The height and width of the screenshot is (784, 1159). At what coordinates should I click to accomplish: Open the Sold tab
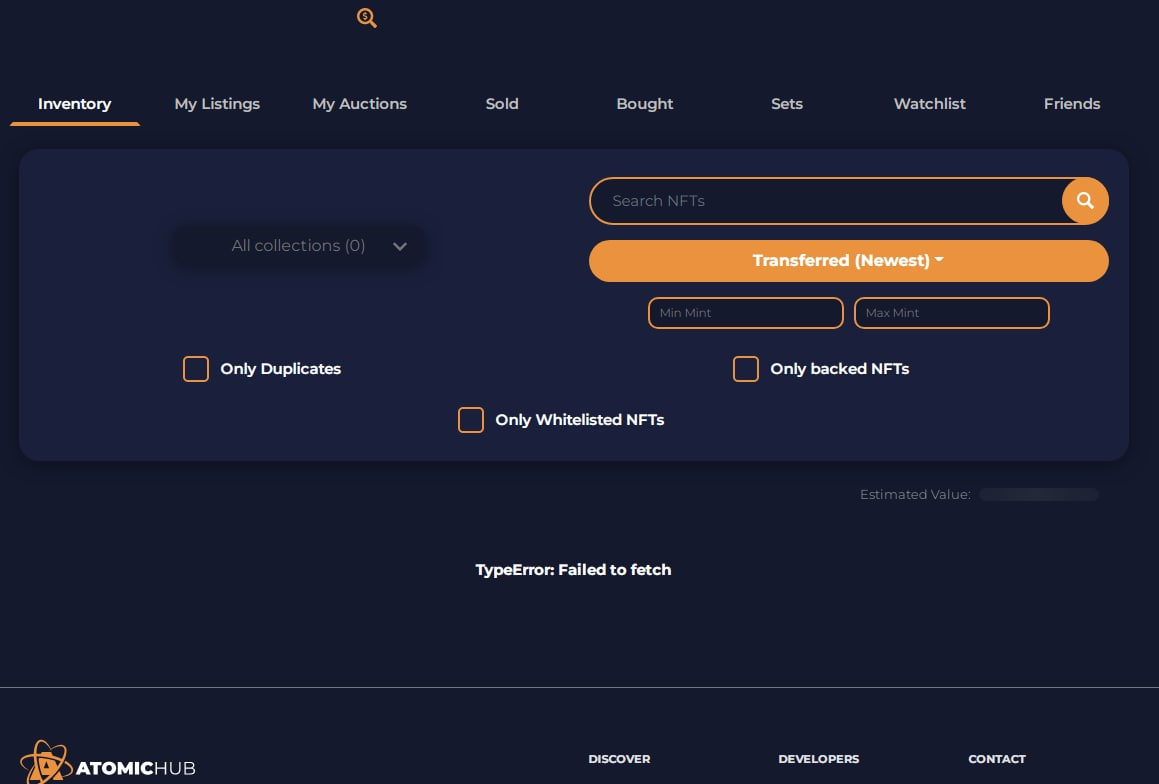pyautogui.click(x=502, y=104)
